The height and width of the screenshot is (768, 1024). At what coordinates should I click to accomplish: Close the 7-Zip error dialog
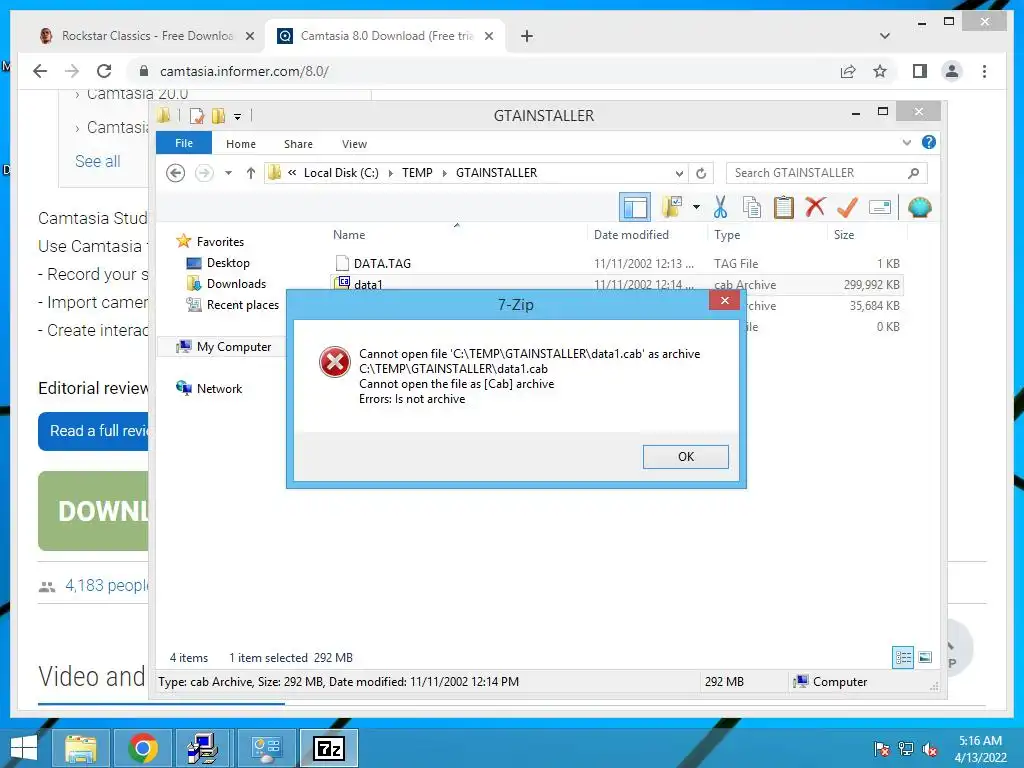click(724, 300)
